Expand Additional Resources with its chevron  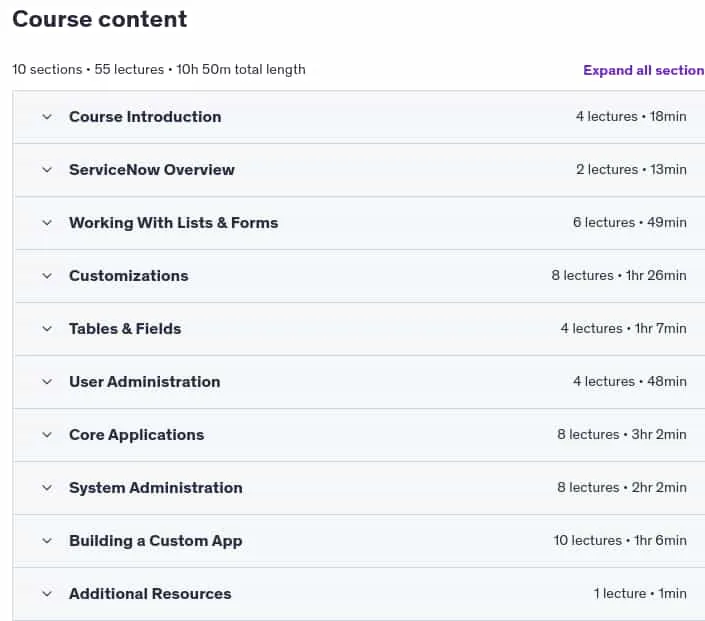[47, 594]
